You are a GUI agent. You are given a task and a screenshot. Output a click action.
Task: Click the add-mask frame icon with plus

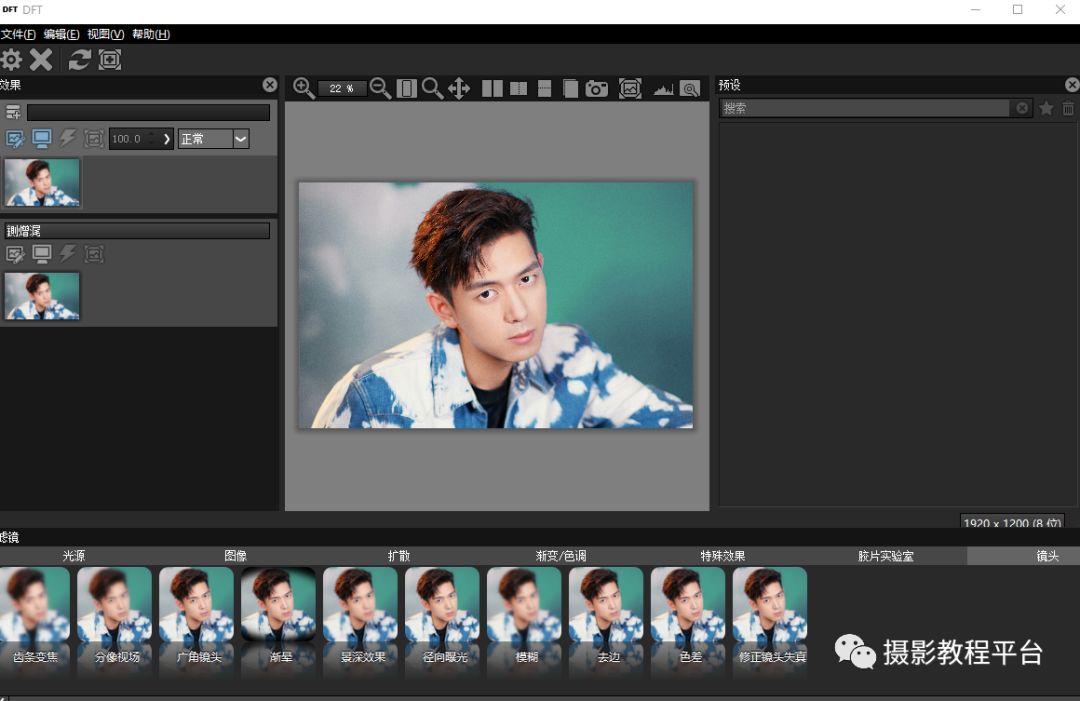(x=110, y=60)
